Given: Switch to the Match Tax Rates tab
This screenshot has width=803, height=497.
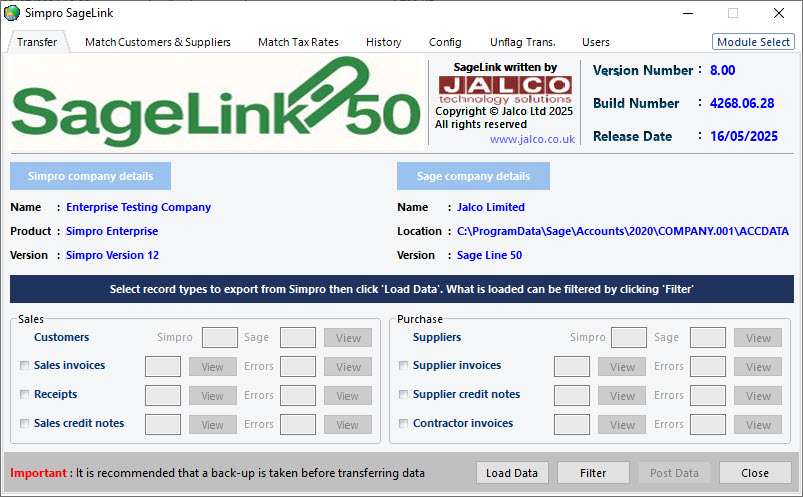Looking at the screenshot, I should (x=298, y=42).
